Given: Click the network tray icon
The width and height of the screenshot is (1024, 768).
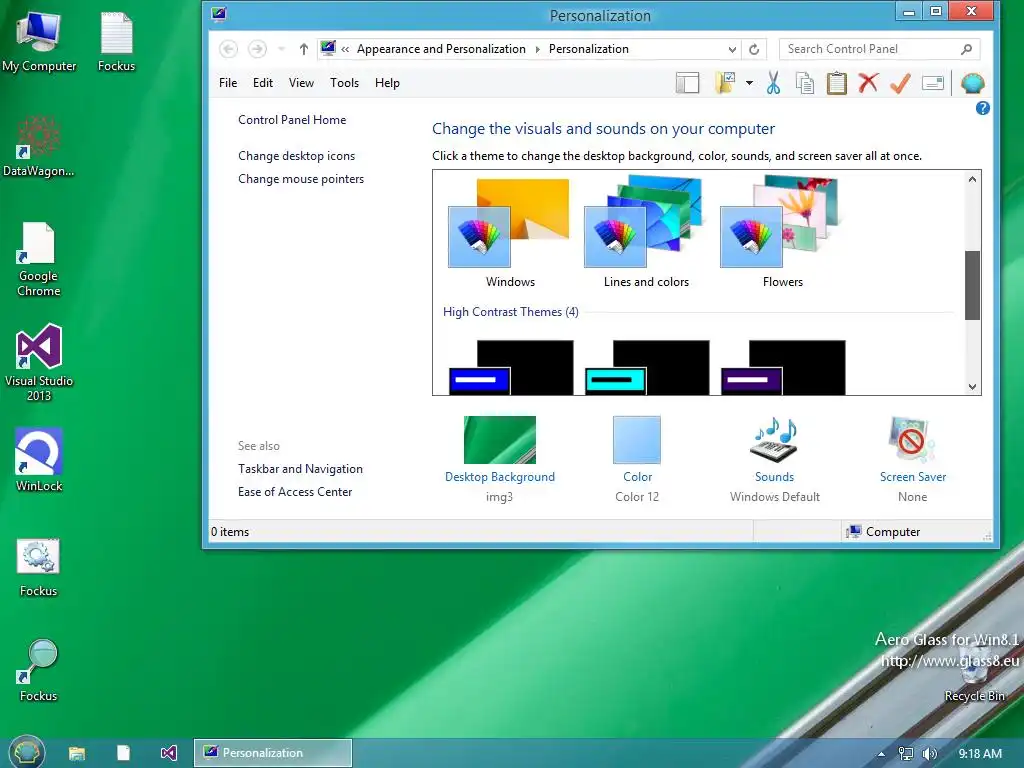Looking at the screenshot, I should pyautogui.click(x=906, y=754).
